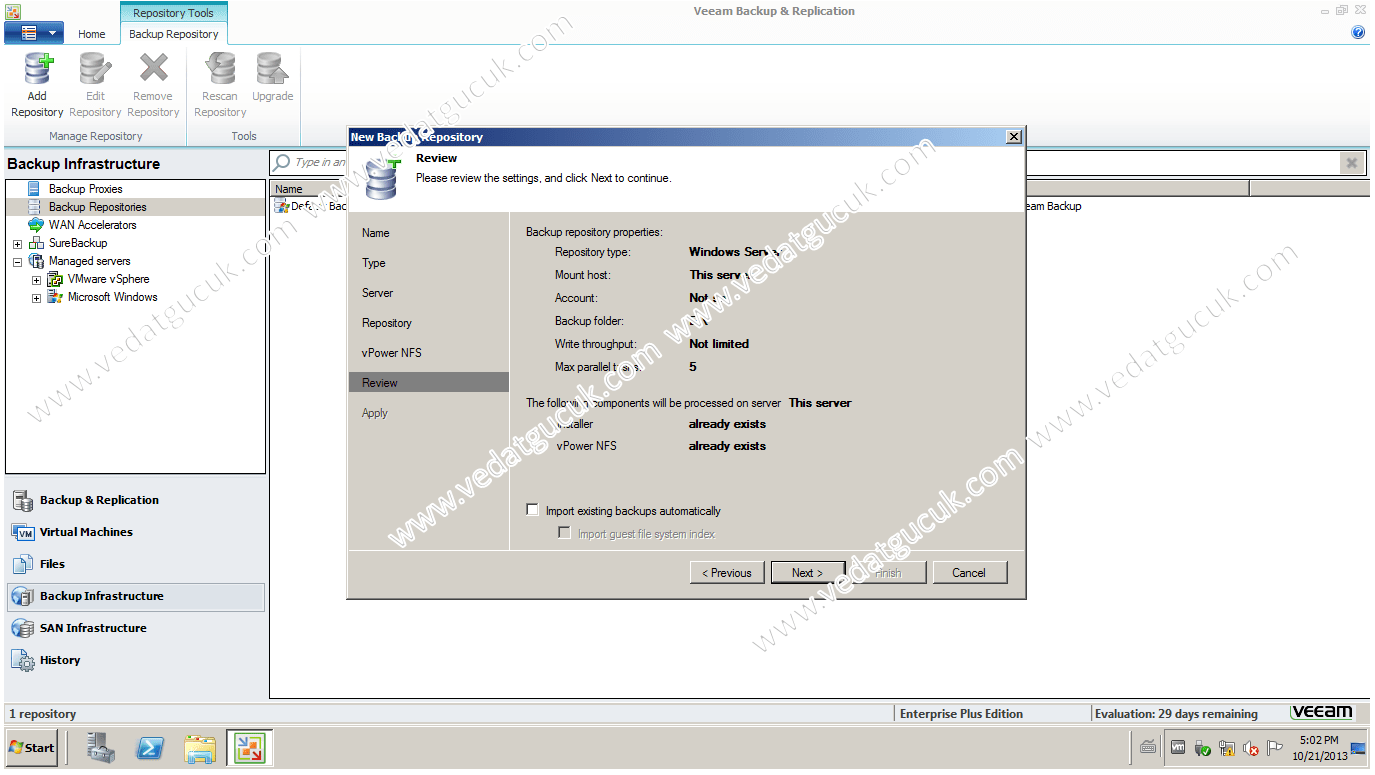
Task: Expand the Microsoft Windows node
Action: [x=36, y=298]
